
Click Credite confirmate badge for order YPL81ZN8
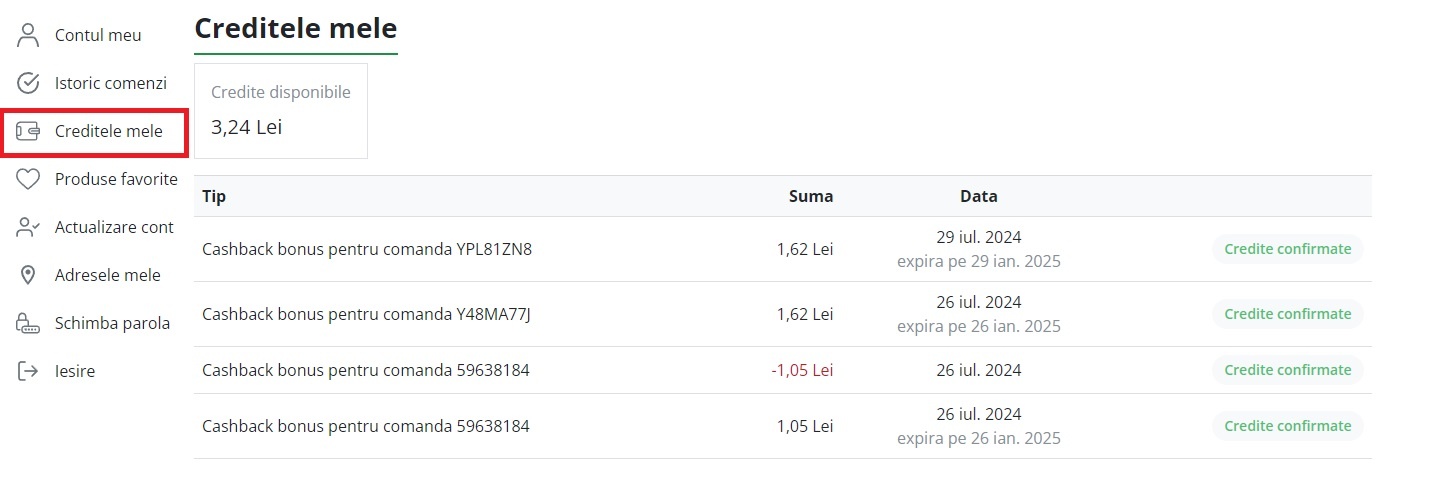1288,249
